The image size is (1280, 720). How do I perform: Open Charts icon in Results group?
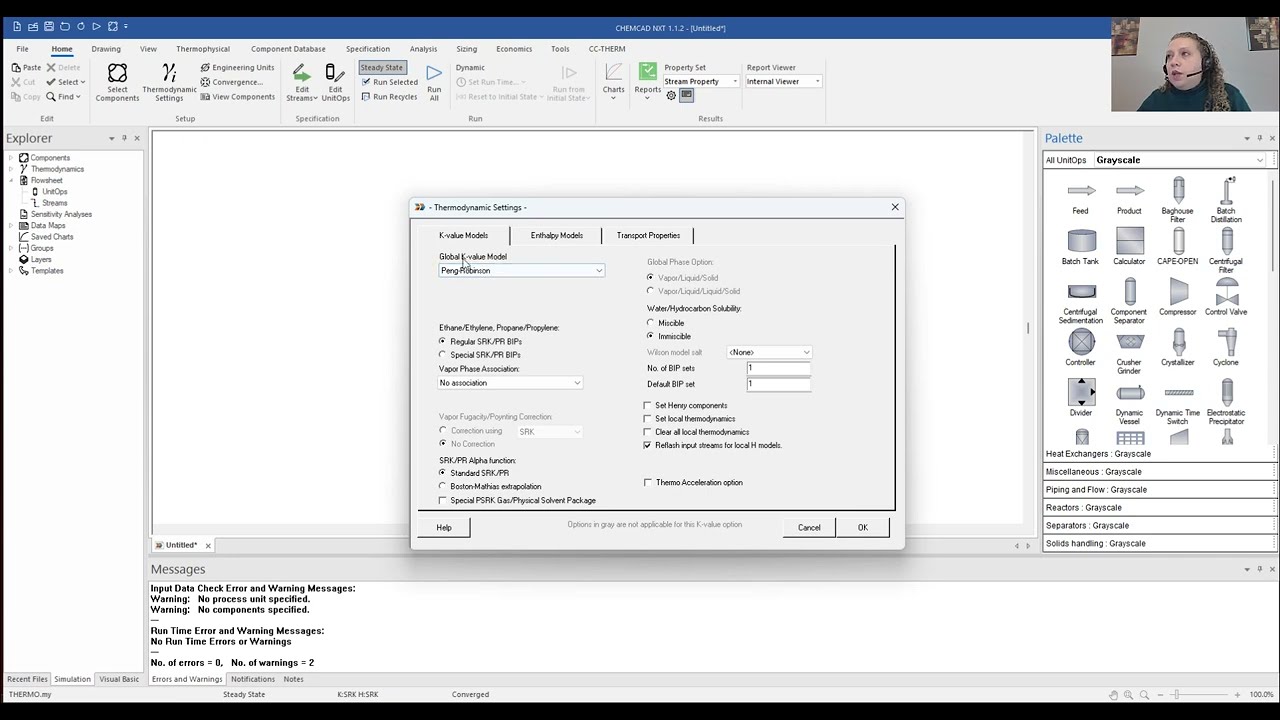tap(613, 80)
